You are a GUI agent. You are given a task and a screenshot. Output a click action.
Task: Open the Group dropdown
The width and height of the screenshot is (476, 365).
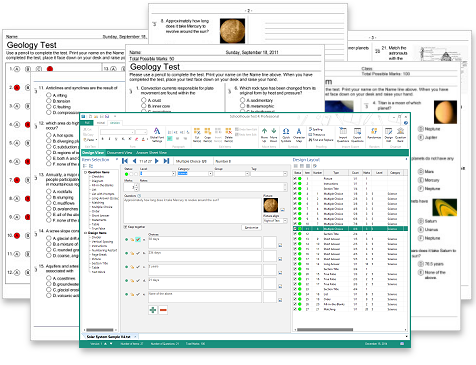(247, 174)
